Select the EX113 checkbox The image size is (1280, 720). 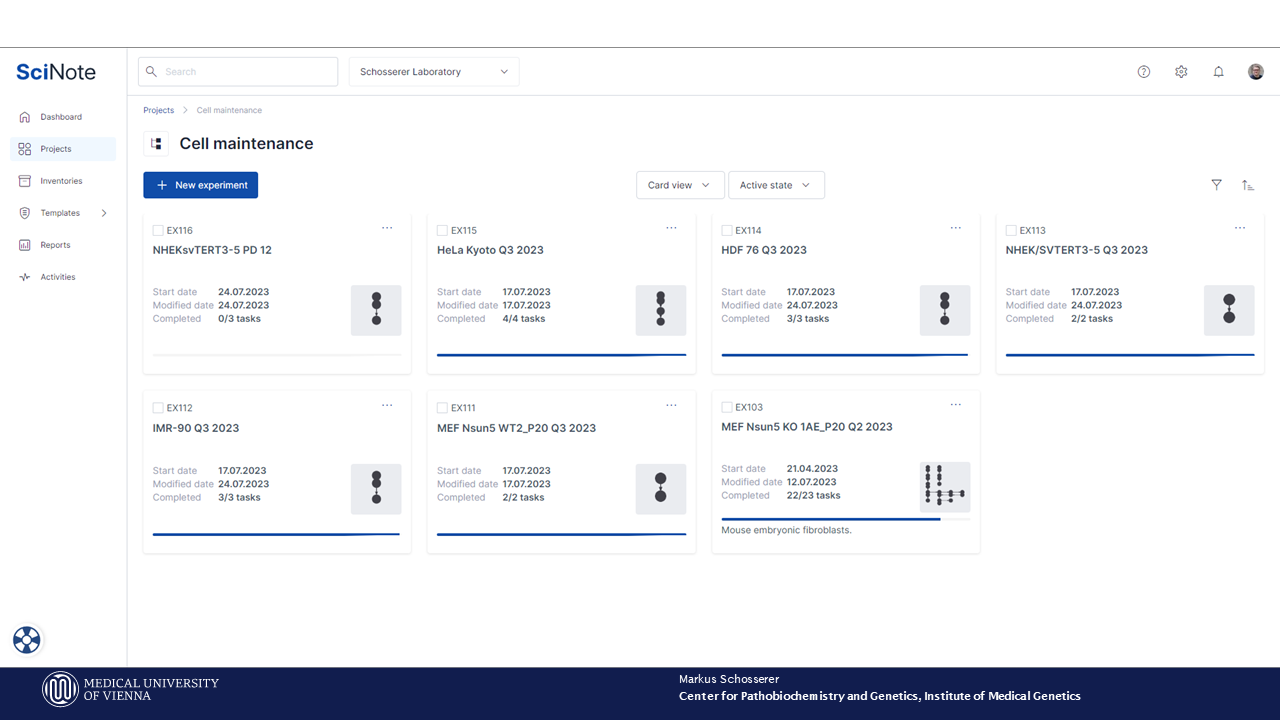point(1011,231)
